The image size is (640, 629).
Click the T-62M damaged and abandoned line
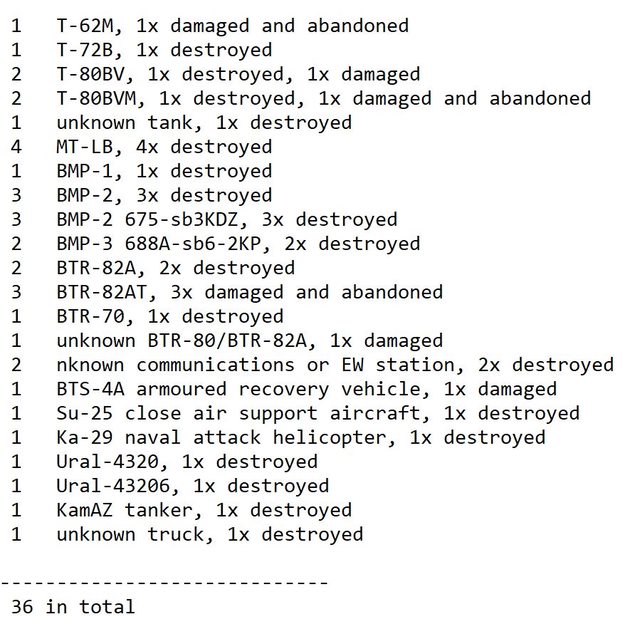232,26
